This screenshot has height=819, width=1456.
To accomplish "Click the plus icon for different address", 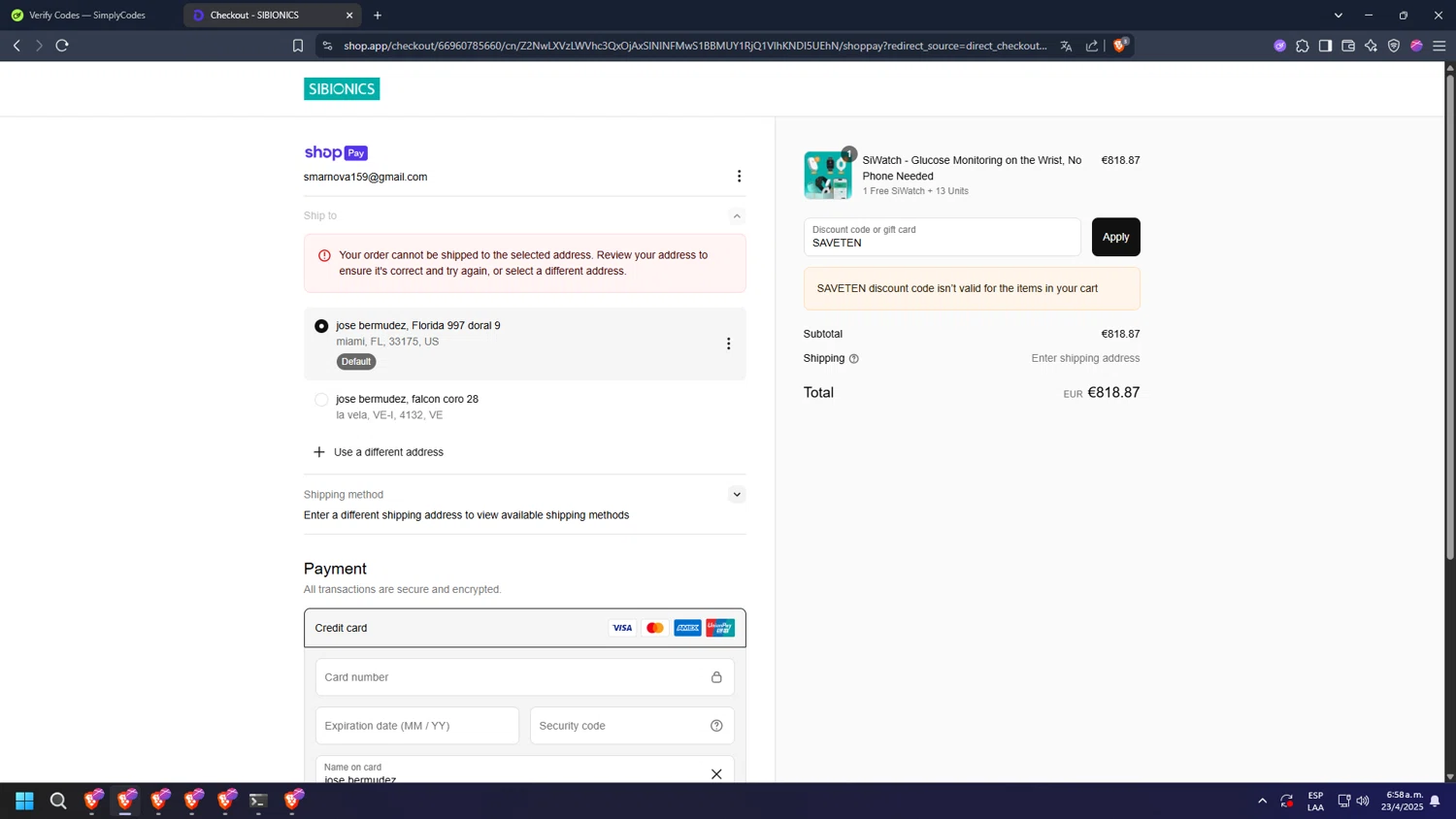I will [318, 452].
